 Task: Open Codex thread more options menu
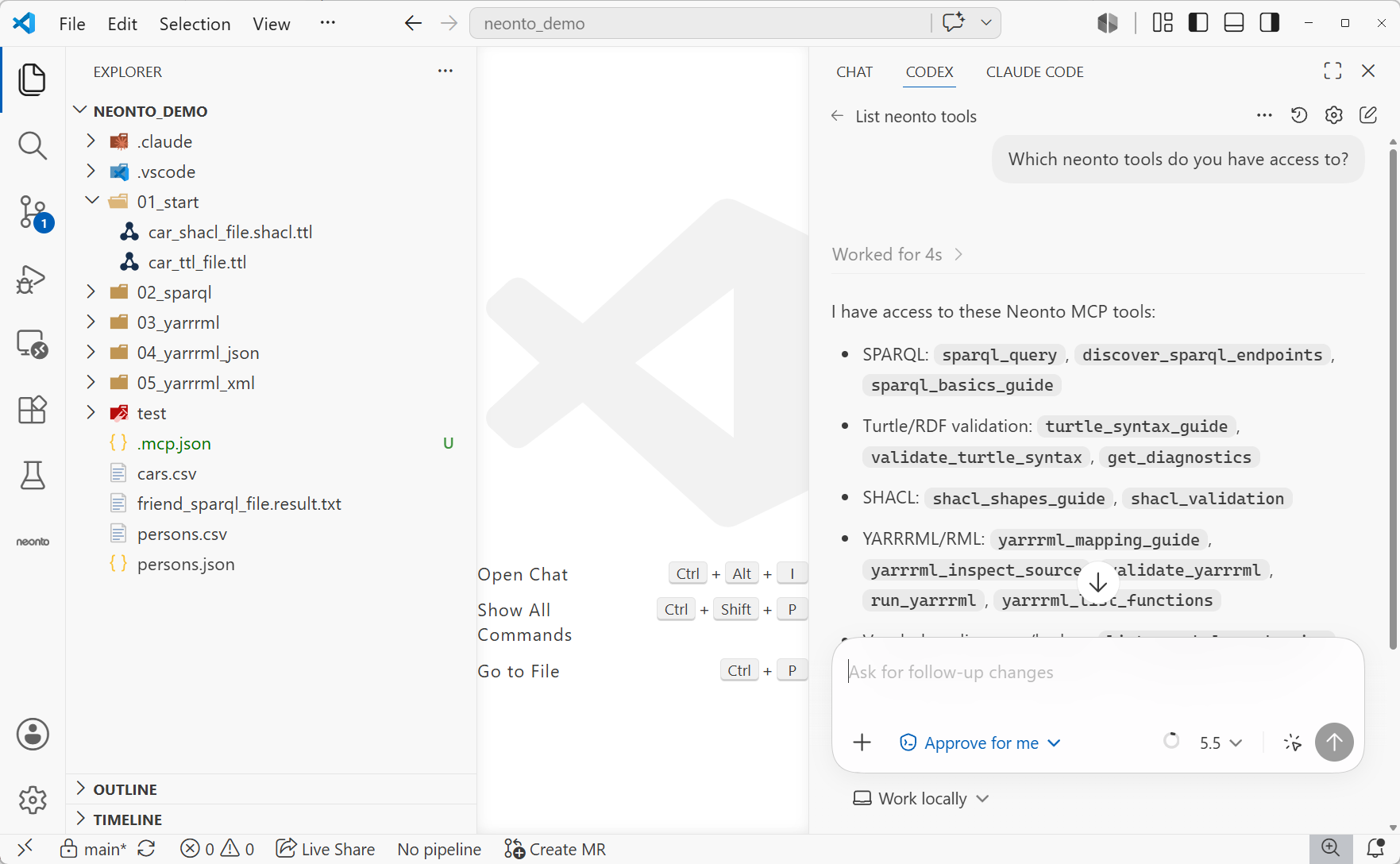click(1264, 115)
